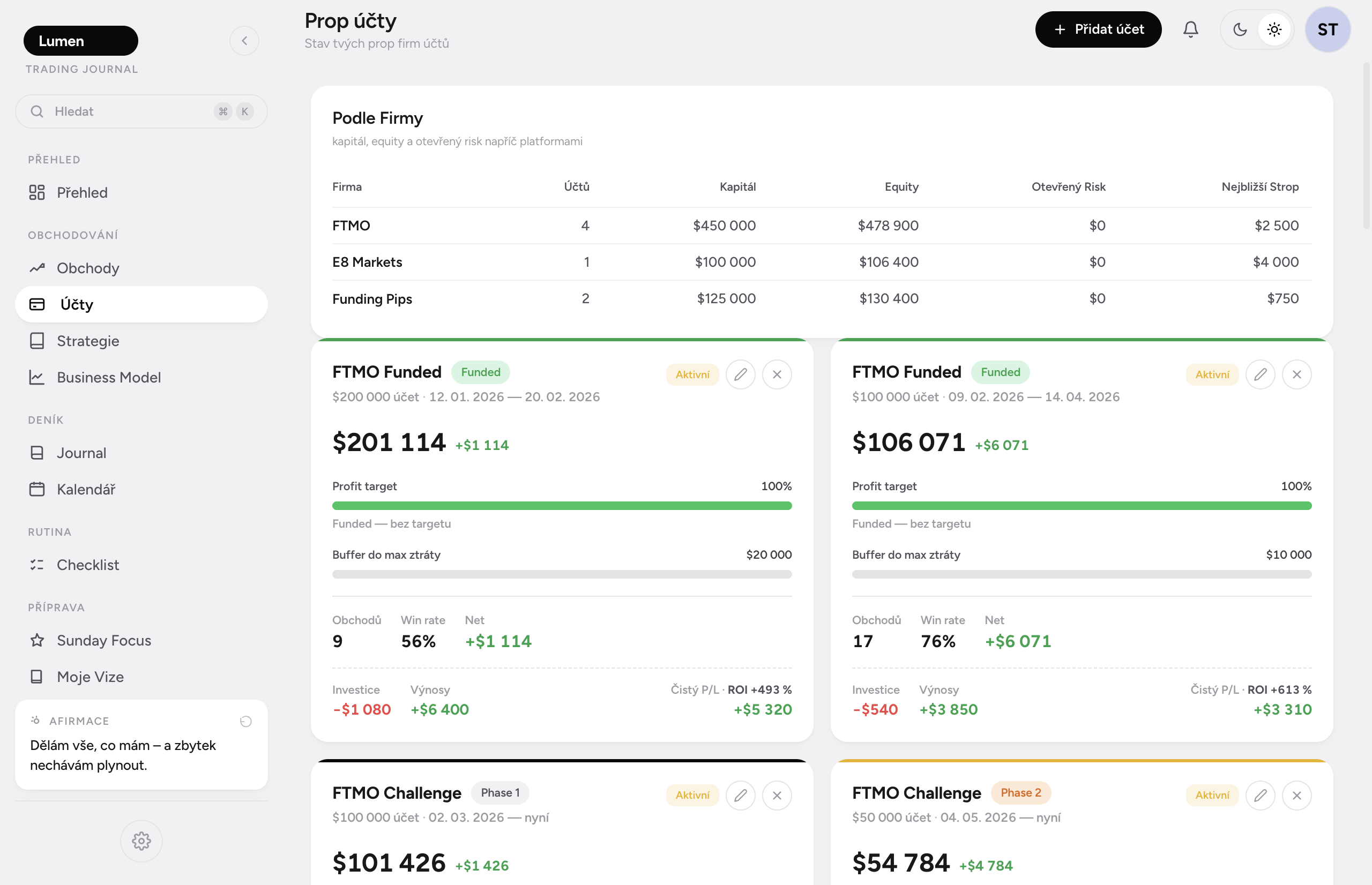Click Buffer do max ztráty bar $10 000
The width and height of the screenshot is (1372, 885).
[x=1081, y=574]
